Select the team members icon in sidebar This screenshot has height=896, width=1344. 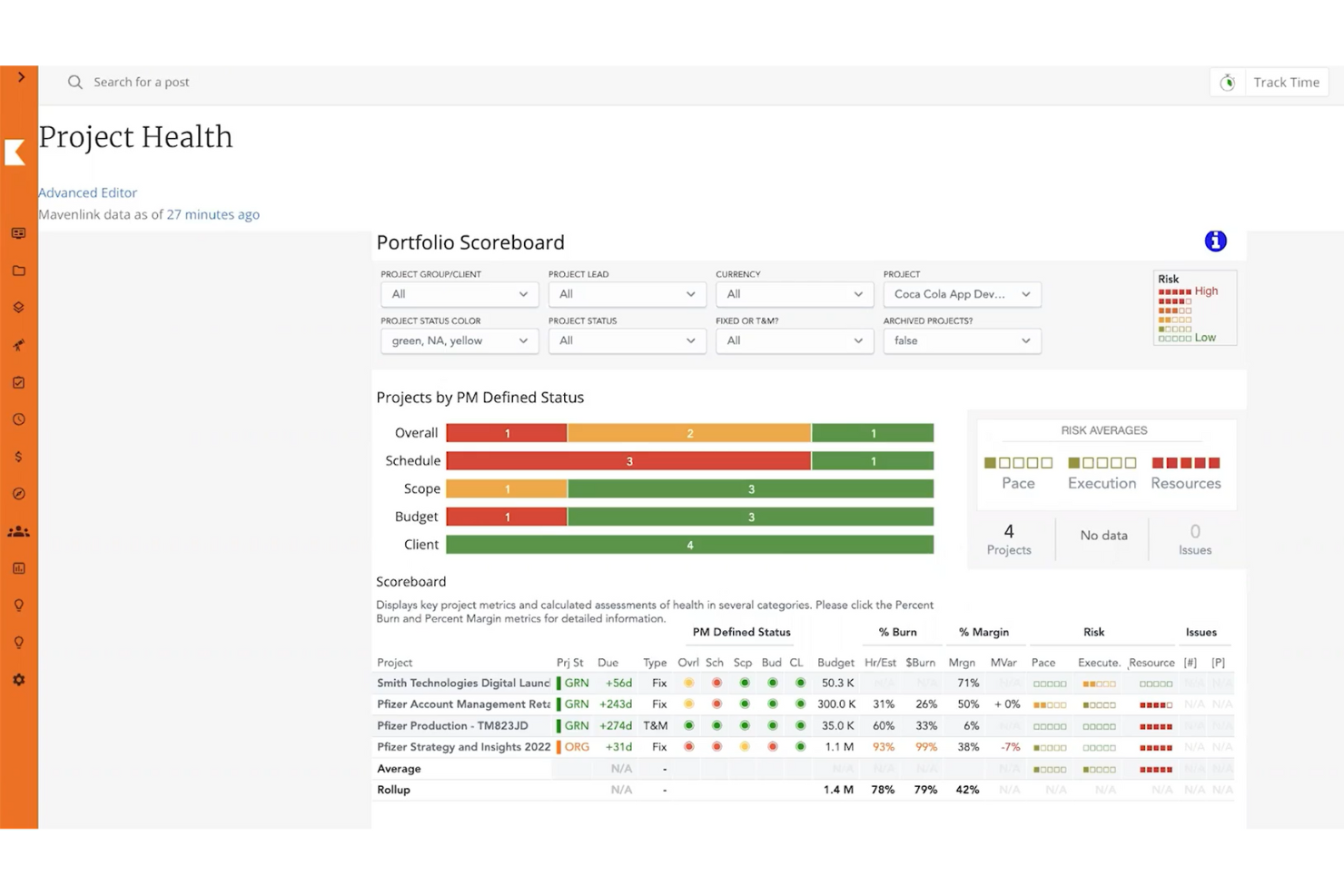point(18,531)
